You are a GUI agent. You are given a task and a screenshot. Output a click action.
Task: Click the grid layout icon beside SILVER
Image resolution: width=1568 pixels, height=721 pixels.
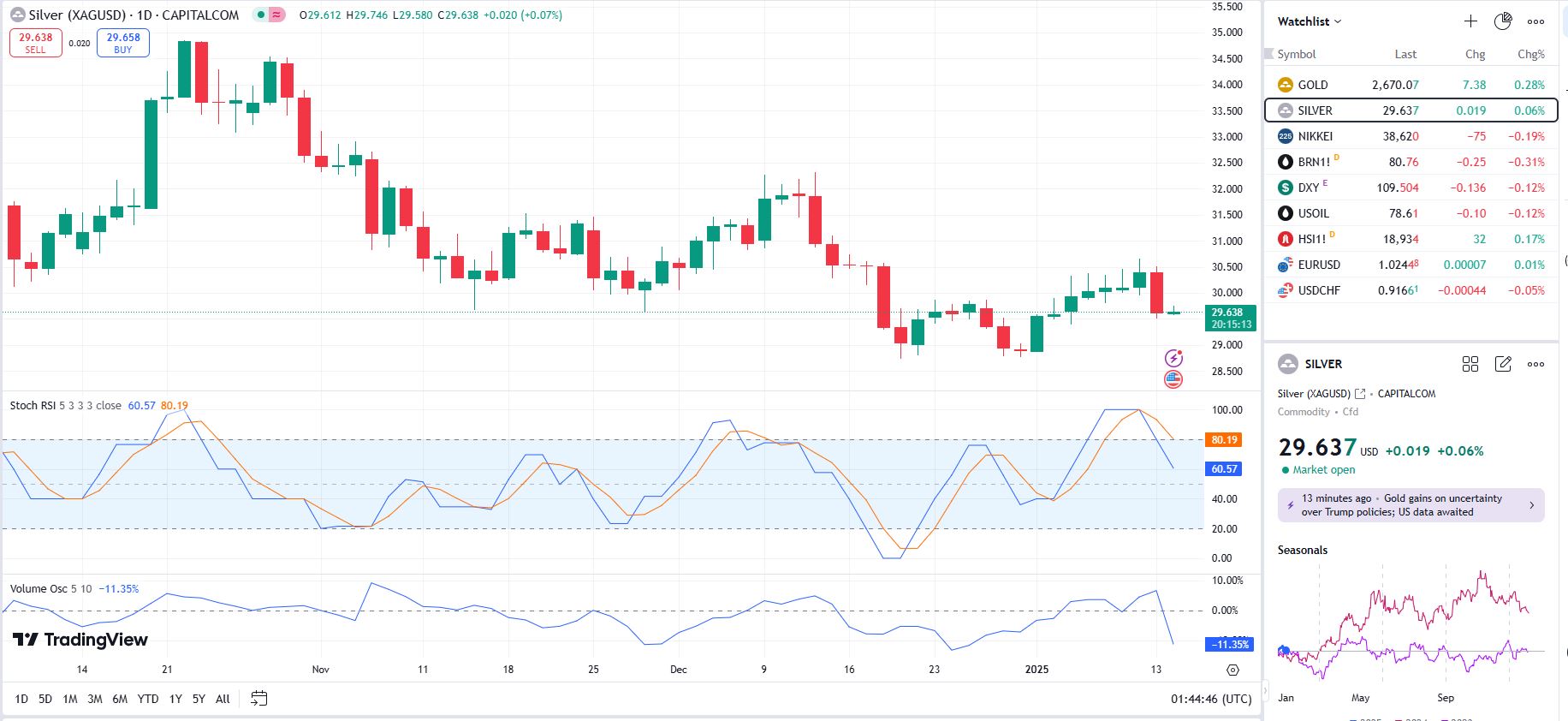(1470, 364)
